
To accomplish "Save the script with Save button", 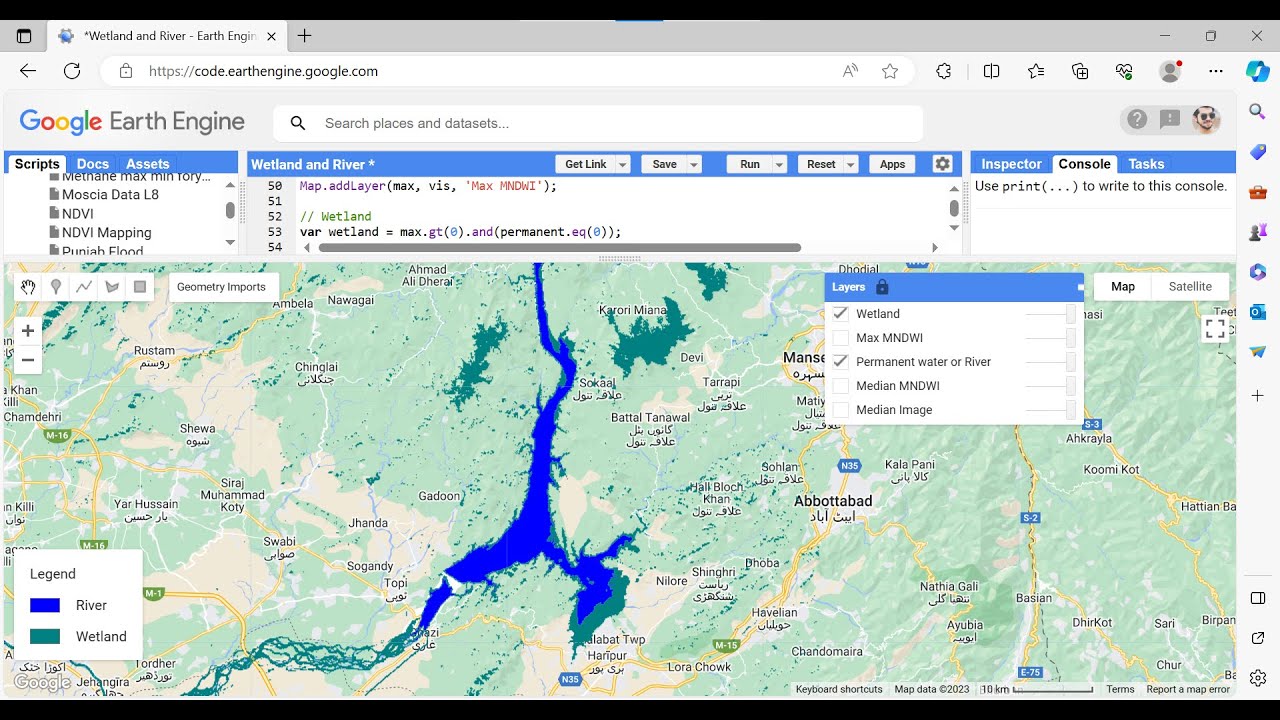I will [x=664, y=165].
